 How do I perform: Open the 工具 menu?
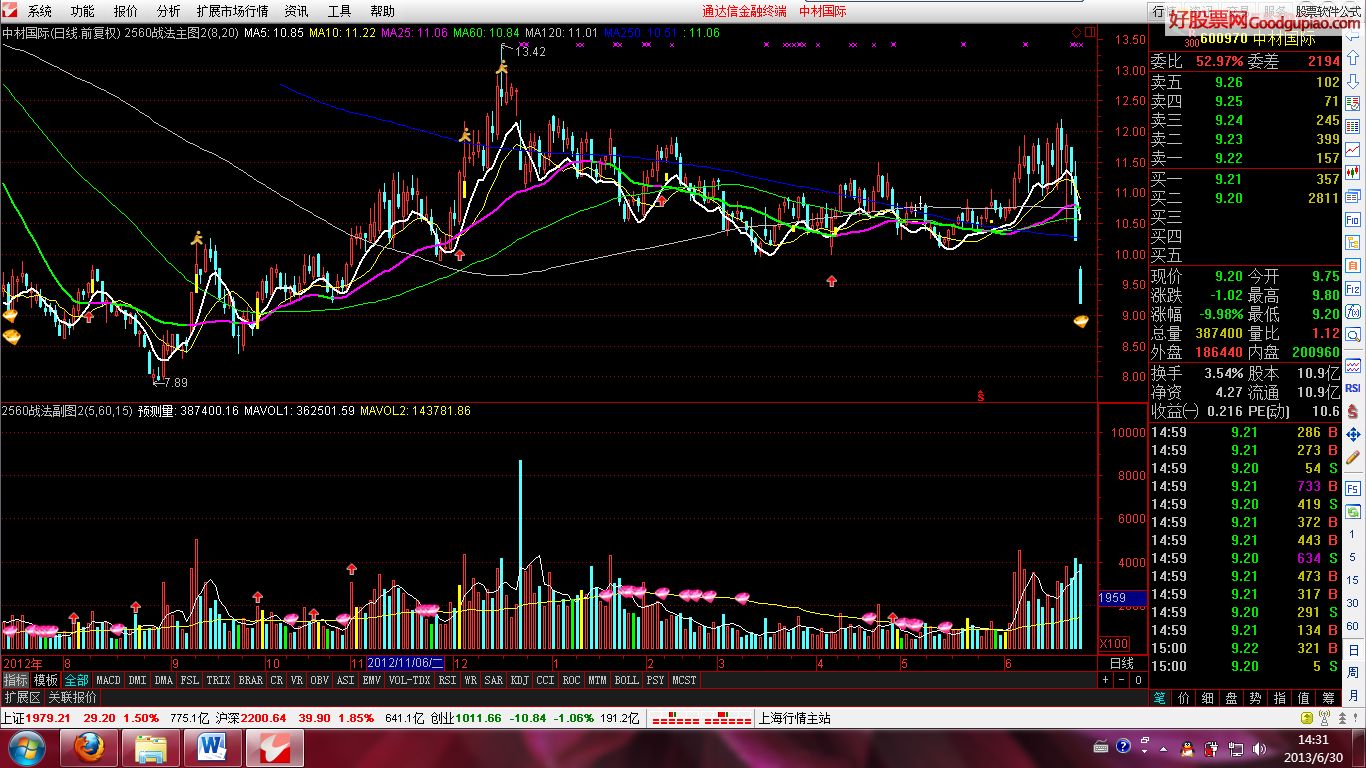[340, 11]
